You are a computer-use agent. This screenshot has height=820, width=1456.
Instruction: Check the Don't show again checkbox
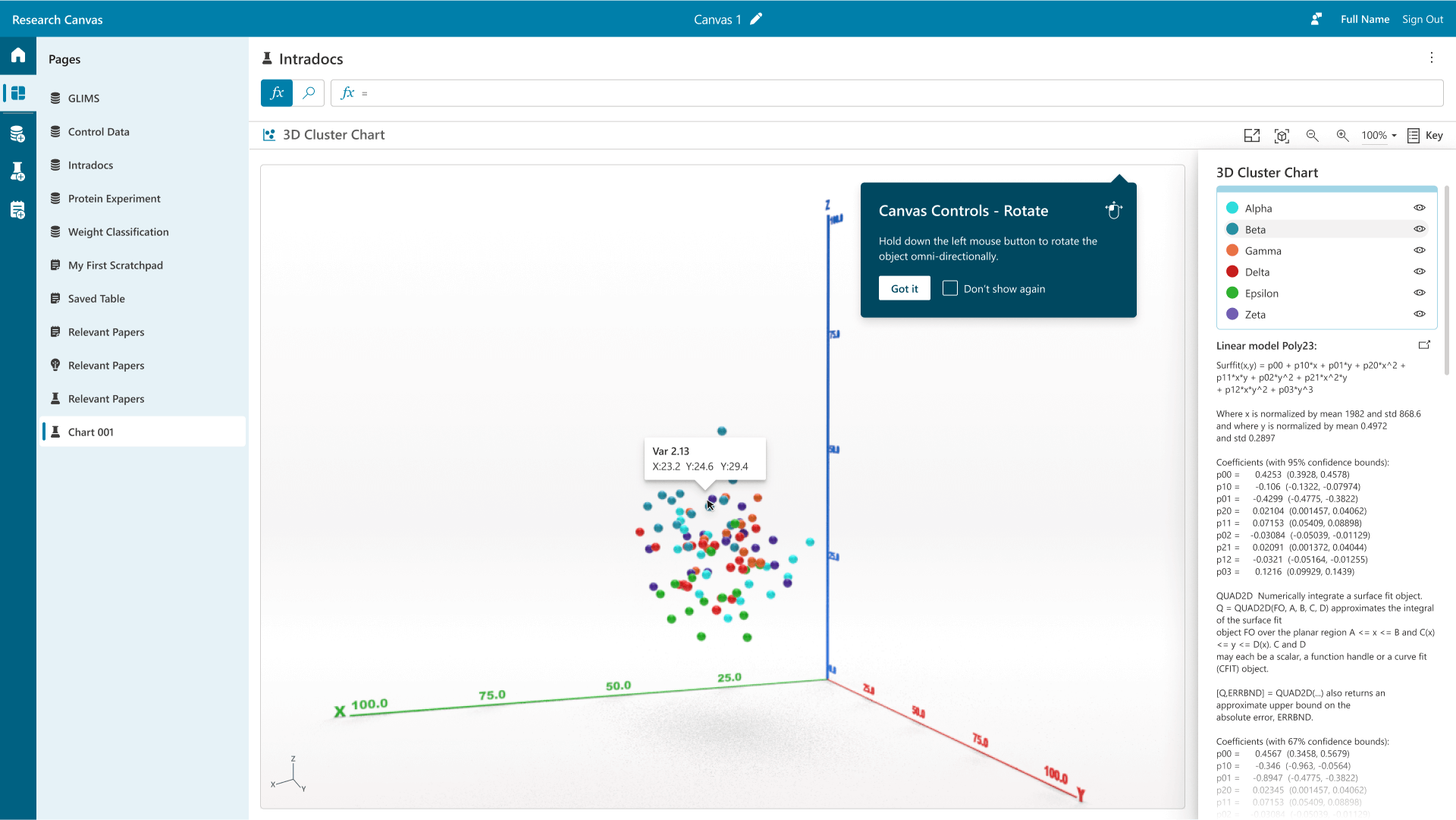[949, 288]
